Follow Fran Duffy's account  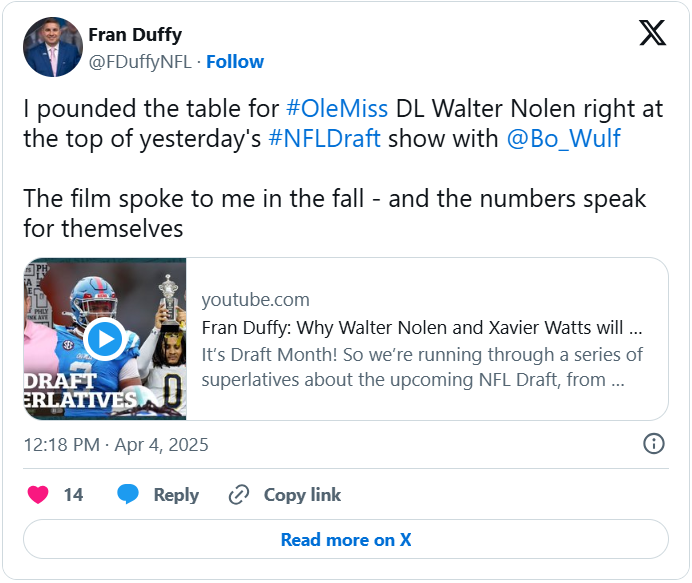point(235,62)
